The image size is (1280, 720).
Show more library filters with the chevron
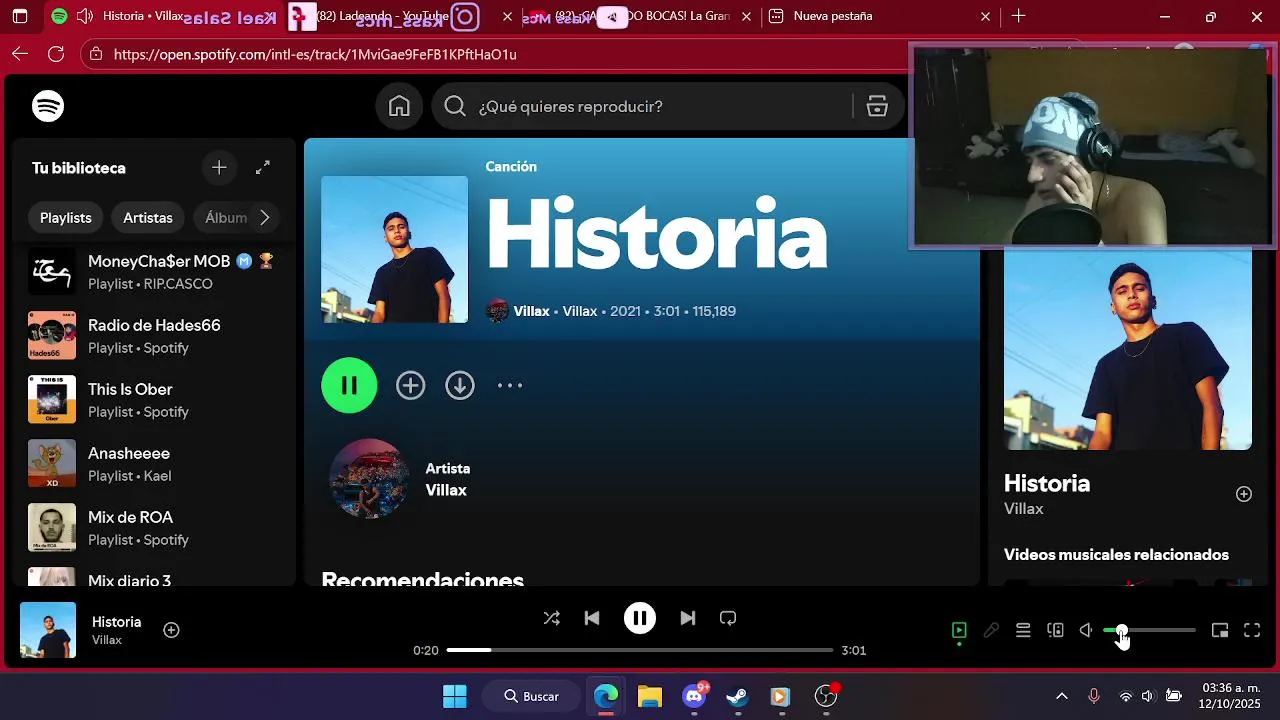coord(264,217)
